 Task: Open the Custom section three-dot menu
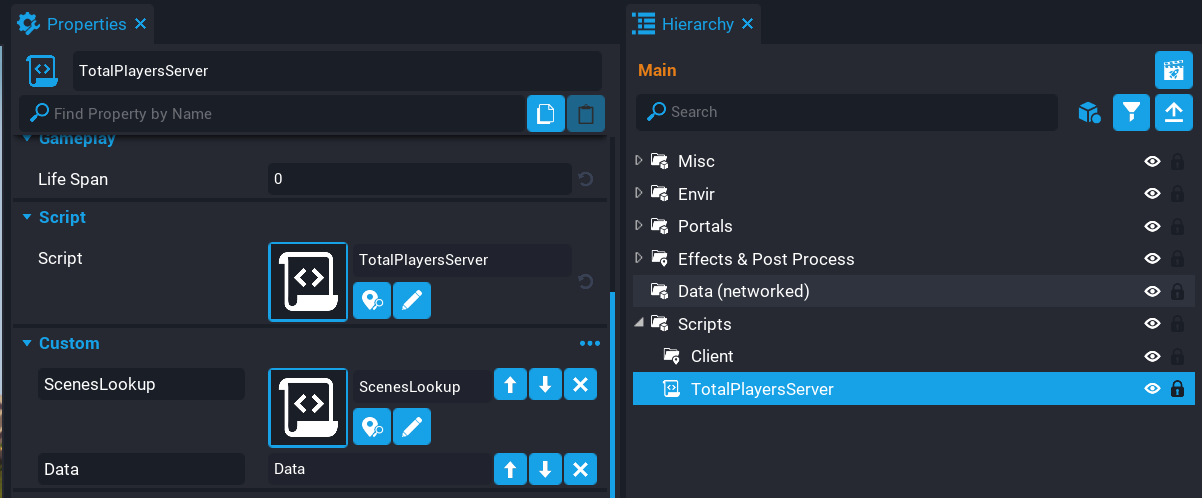(x=590, y=343)
